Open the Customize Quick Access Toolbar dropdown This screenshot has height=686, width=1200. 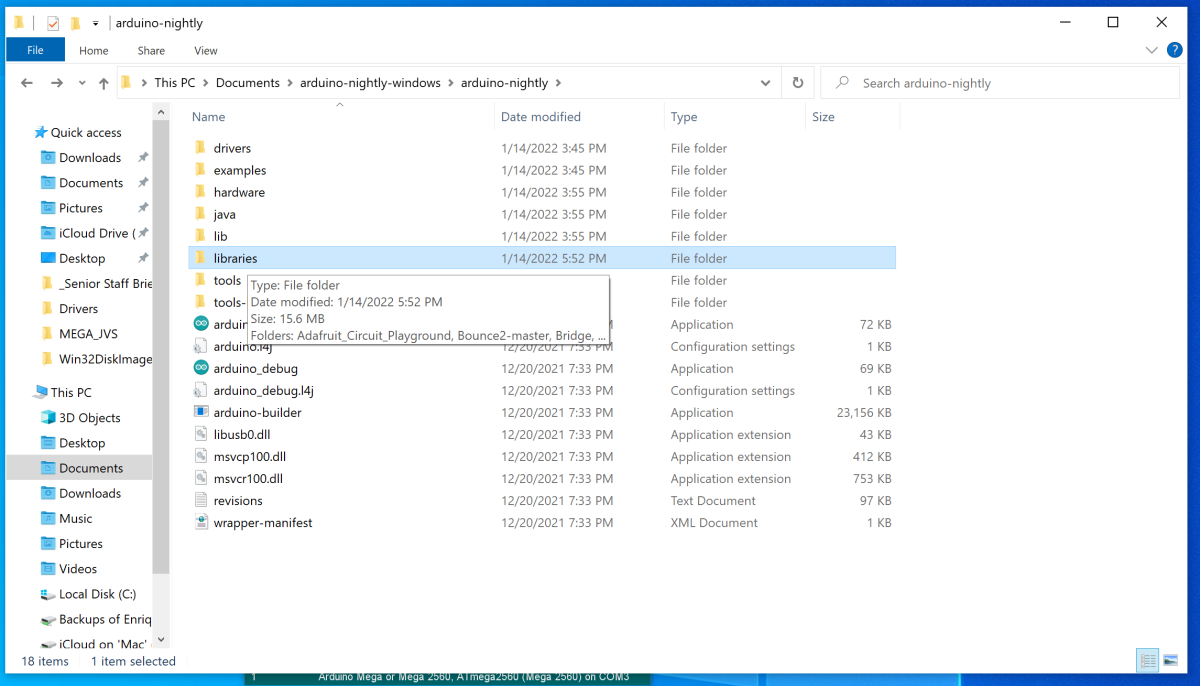tap(95, 23)
